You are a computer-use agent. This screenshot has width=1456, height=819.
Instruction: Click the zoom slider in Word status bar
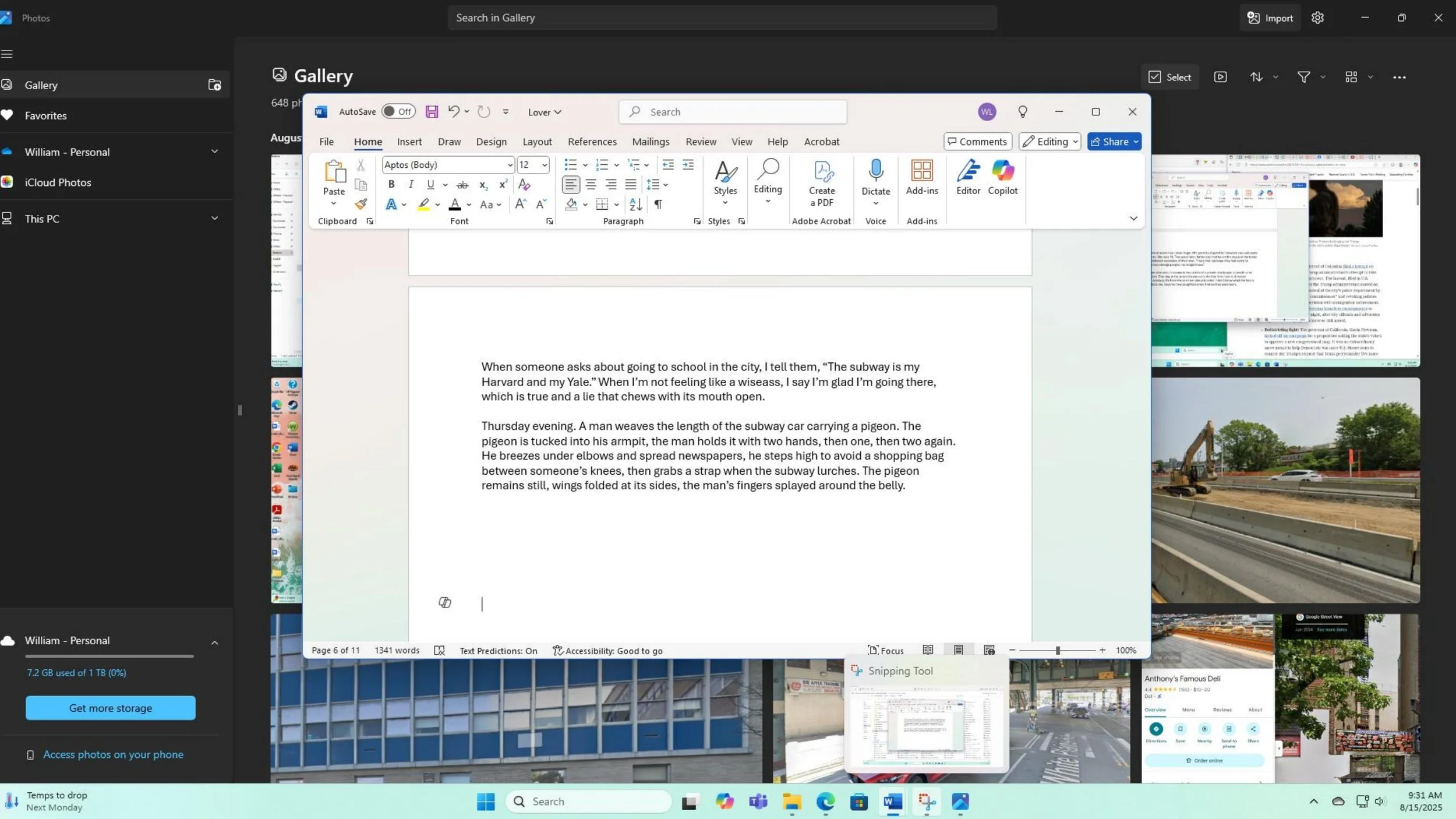click(x=1057, y=650)
